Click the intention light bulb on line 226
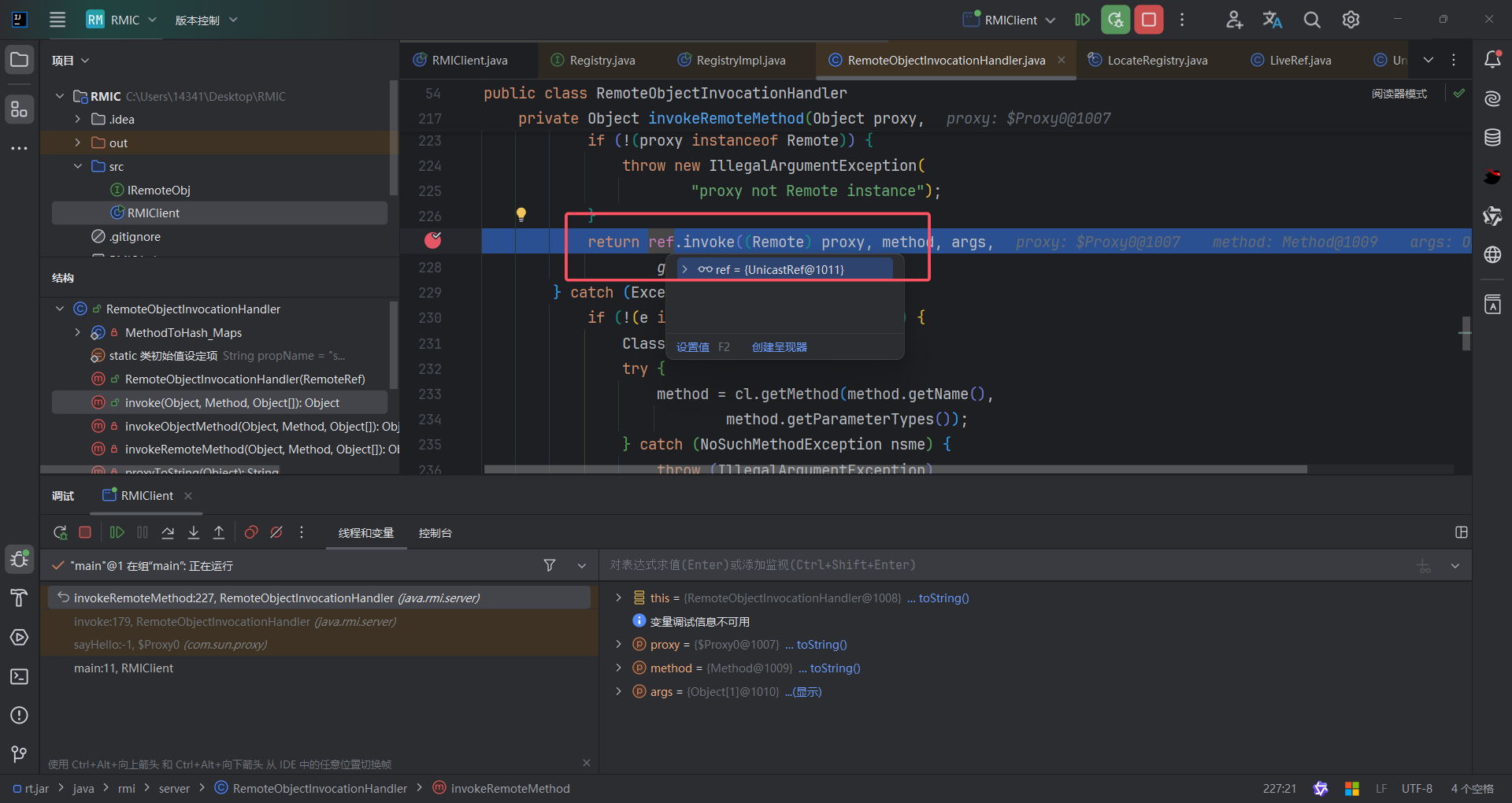The image size is (1512, 803). click(x=521, y=214)
